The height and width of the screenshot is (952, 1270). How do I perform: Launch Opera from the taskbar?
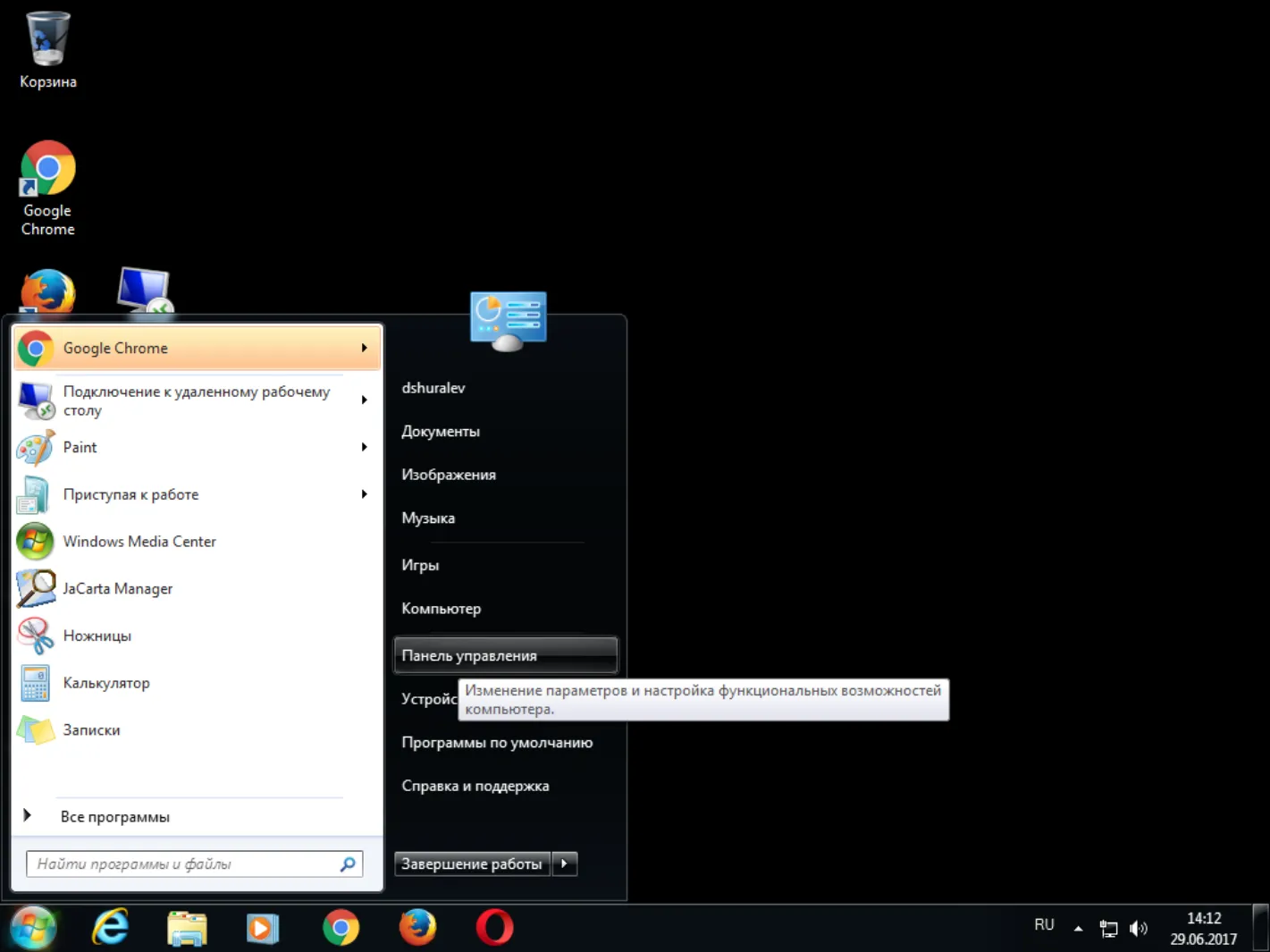click(x=494, y=928)
